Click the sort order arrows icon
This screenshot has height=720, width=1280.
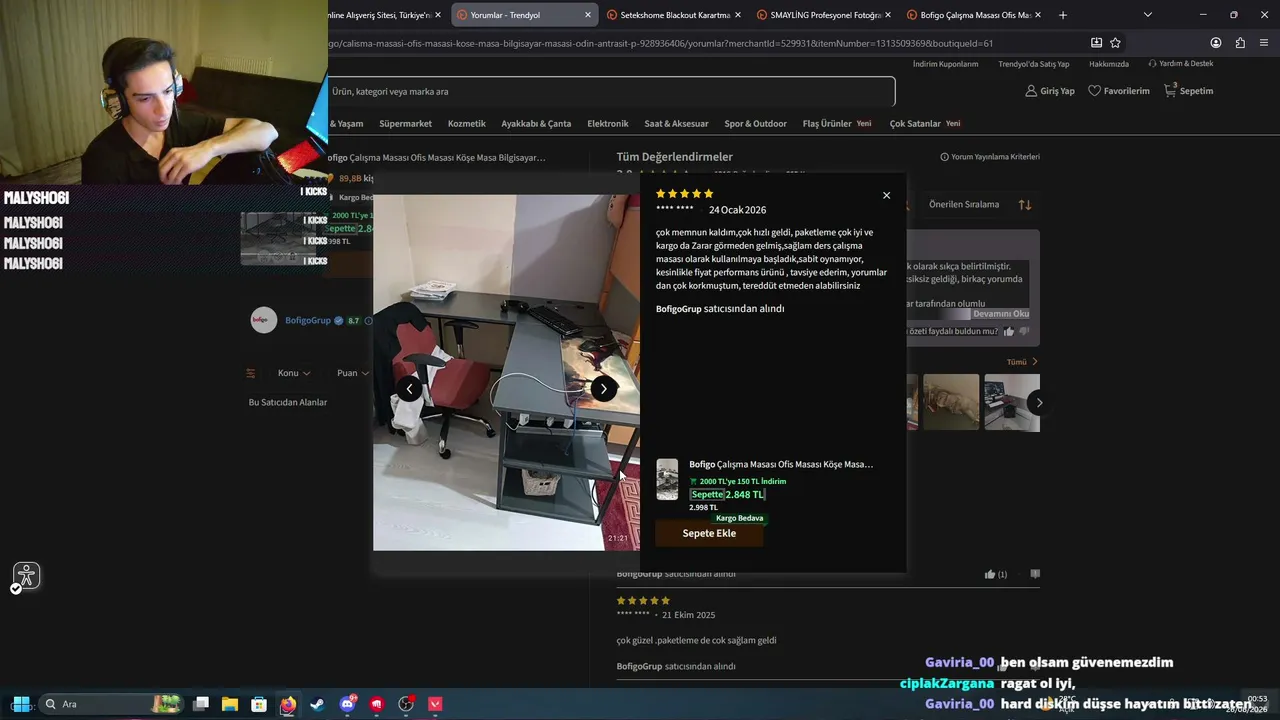1025,204
